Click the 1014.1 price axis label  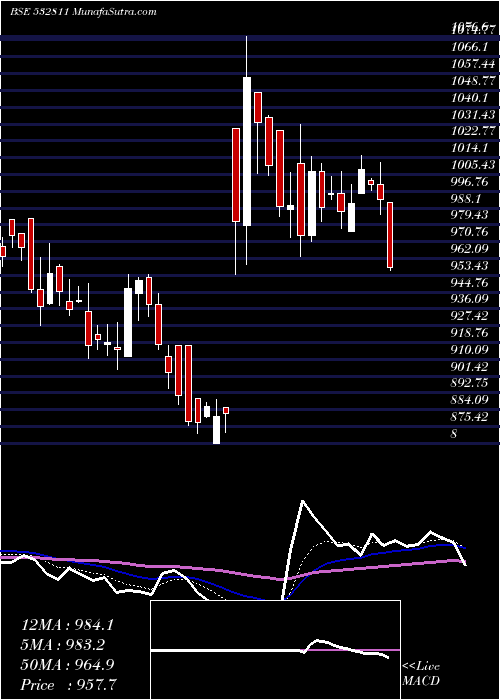467,147
